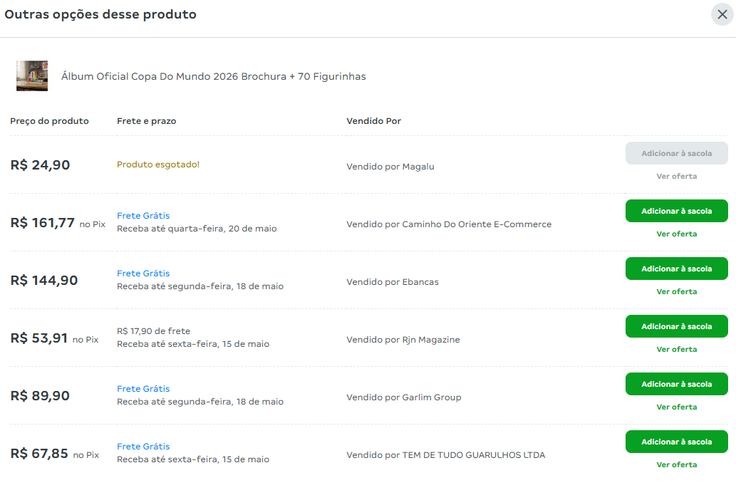The width and height of the screenshot is (736, 500).
Task: Open Ver oferta for Rjn Magazine
Action: pos(676,350)
